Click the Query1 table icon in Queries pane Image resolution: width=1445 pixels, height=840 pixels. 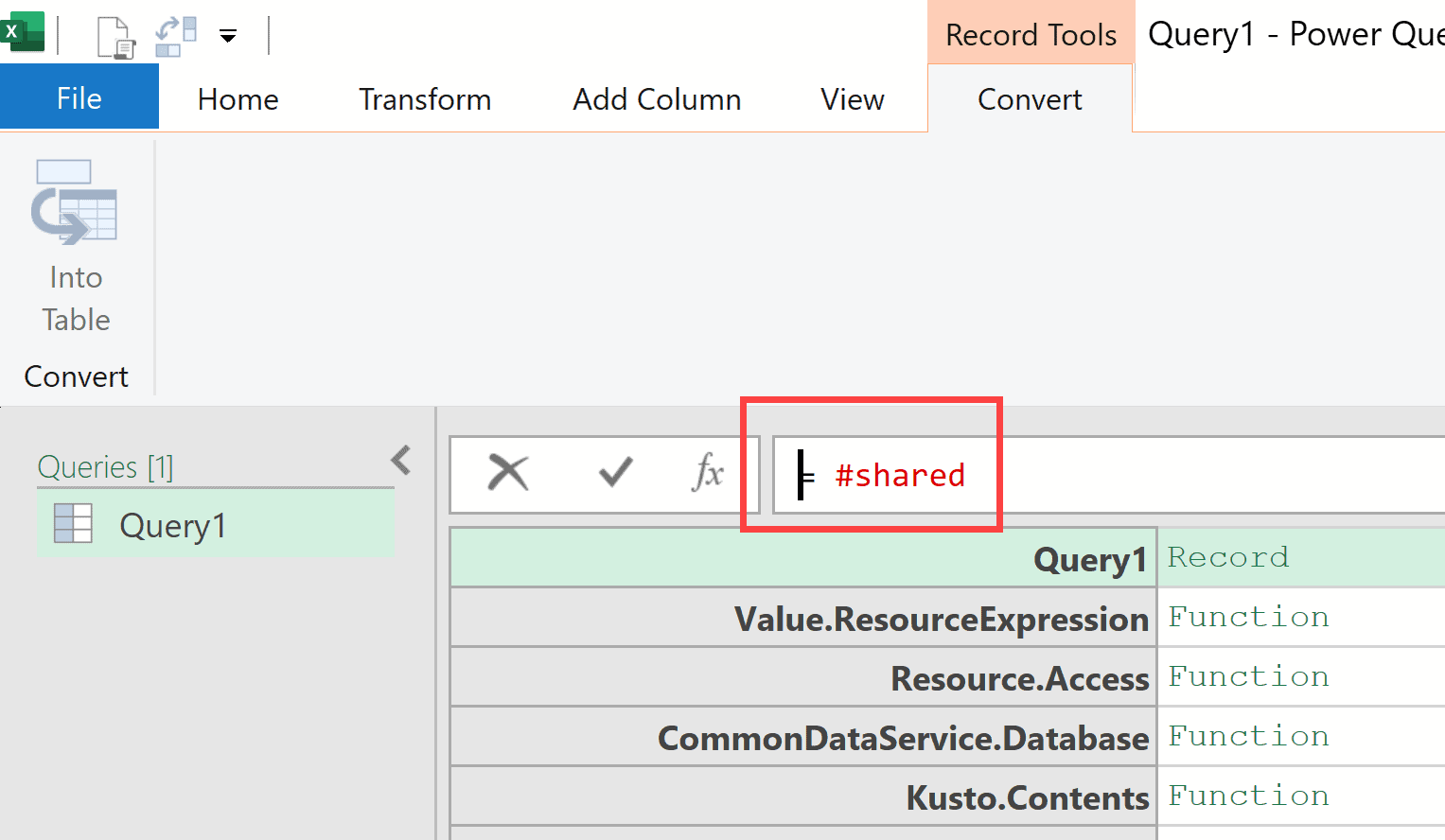(73, 523)
